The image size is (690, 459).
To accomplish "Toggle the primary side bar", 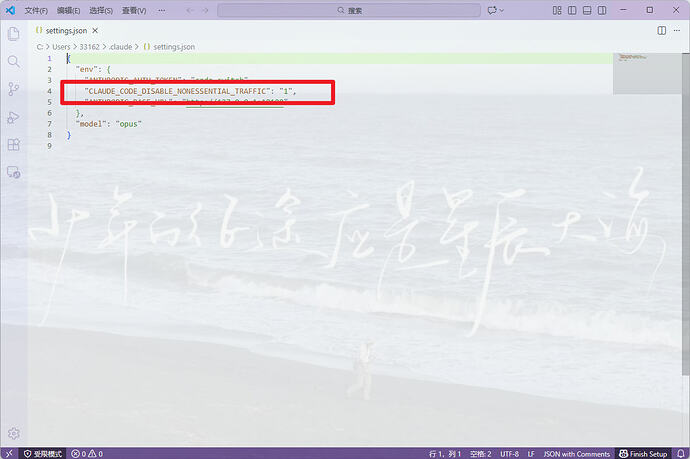I will 572,10.
